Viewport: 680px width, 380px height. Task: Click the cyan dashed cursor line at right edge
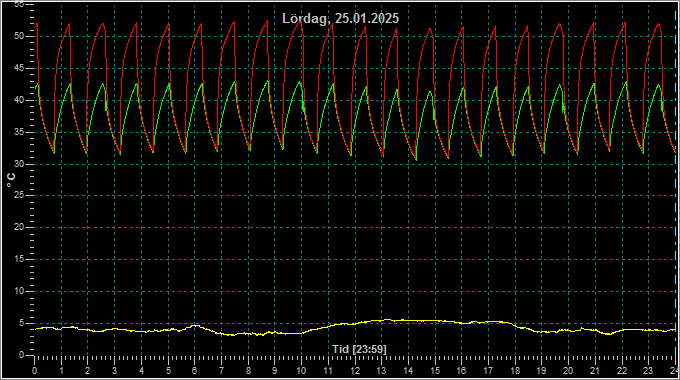676,182
